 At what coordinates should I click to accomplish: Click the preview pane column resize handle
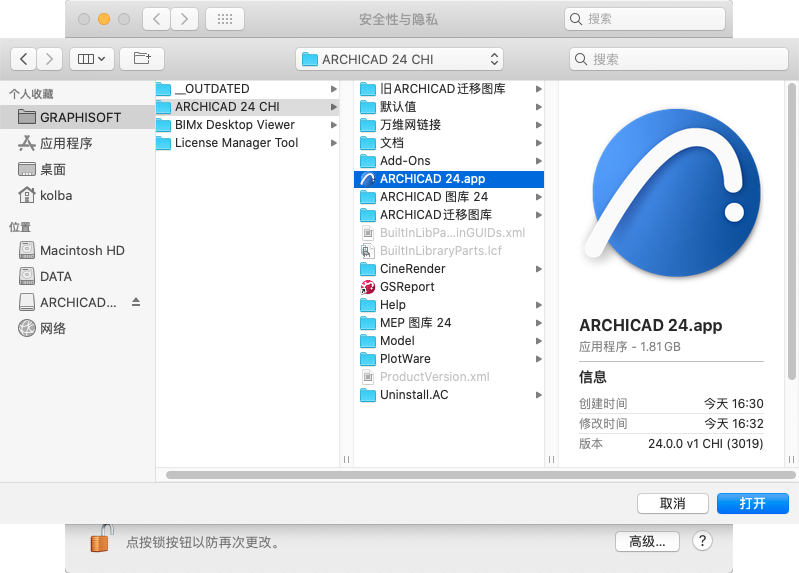click(x=791, y=459)
